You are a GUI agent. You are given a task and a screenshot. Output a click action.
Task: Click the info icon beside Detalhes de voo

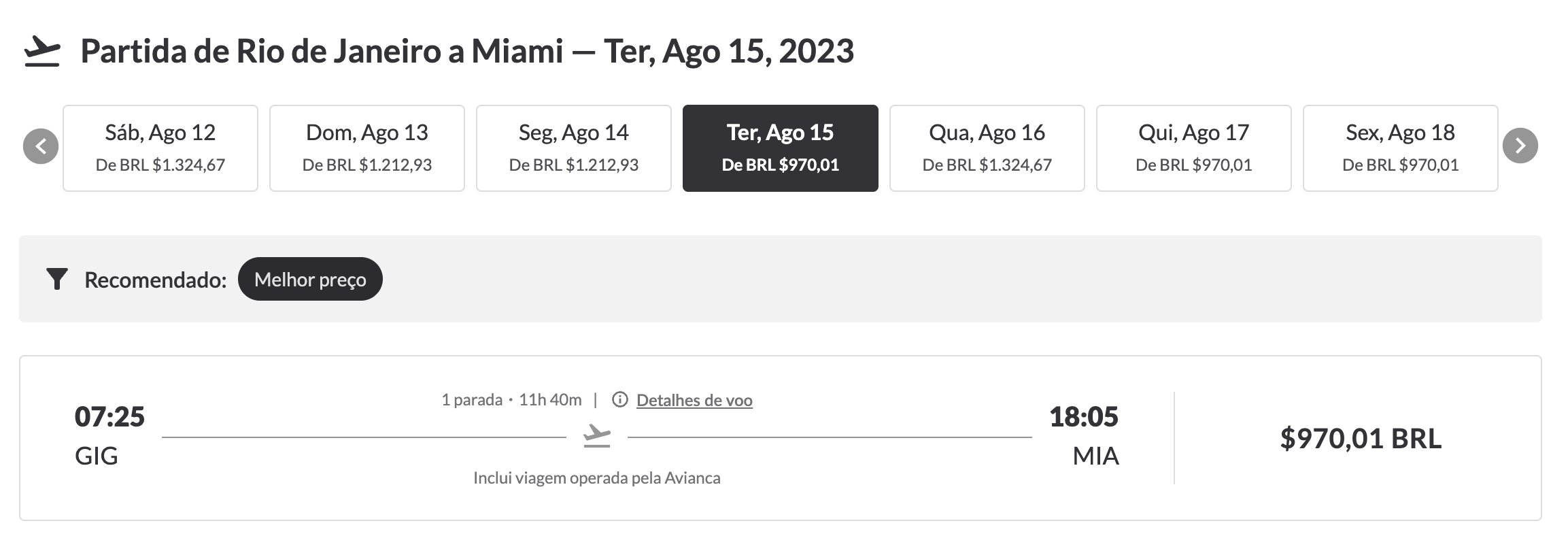[619, 400]
